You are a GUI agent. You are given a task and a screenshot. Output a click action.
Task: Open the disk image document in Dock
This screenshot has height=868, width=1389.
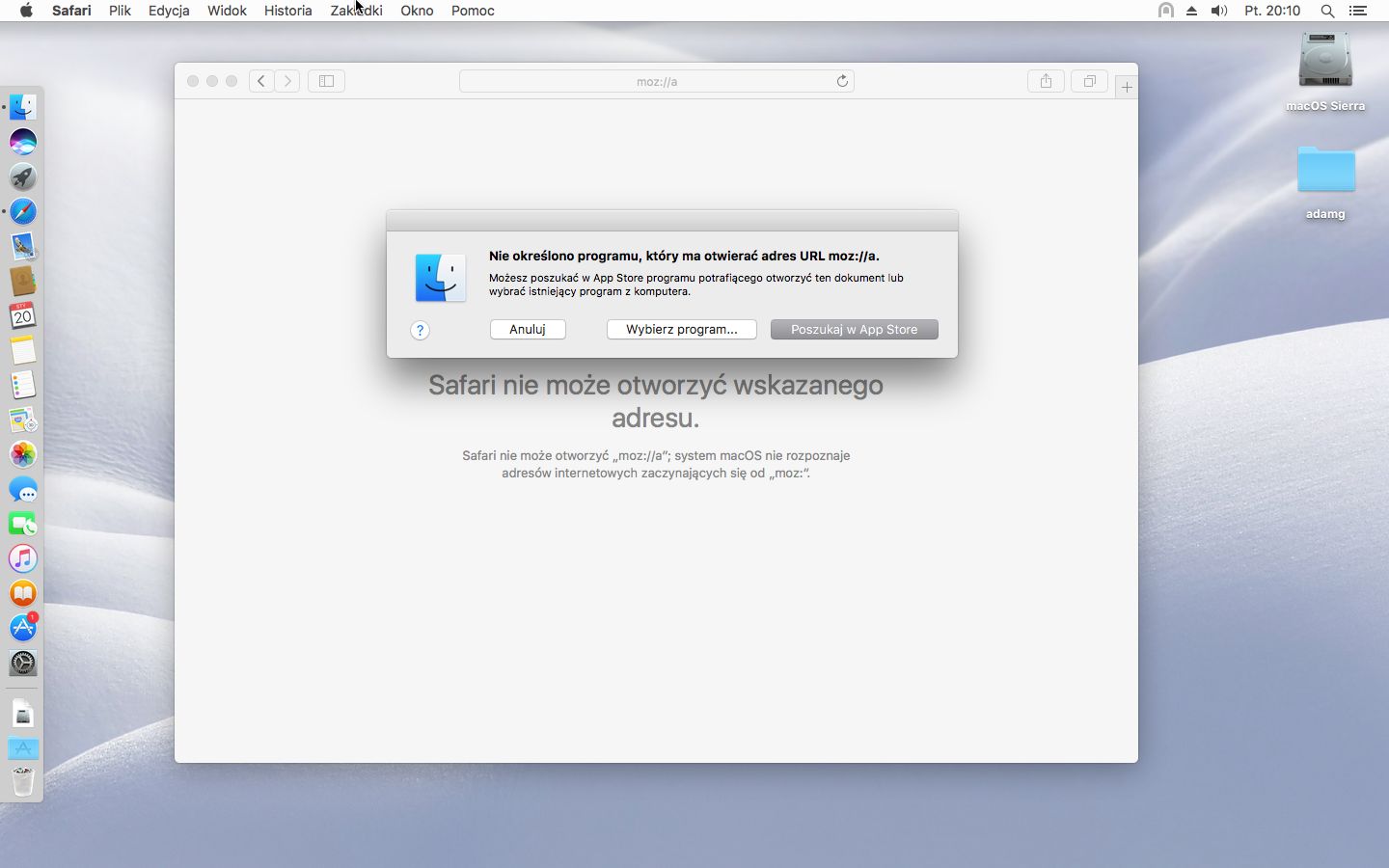tap(23, 714)
